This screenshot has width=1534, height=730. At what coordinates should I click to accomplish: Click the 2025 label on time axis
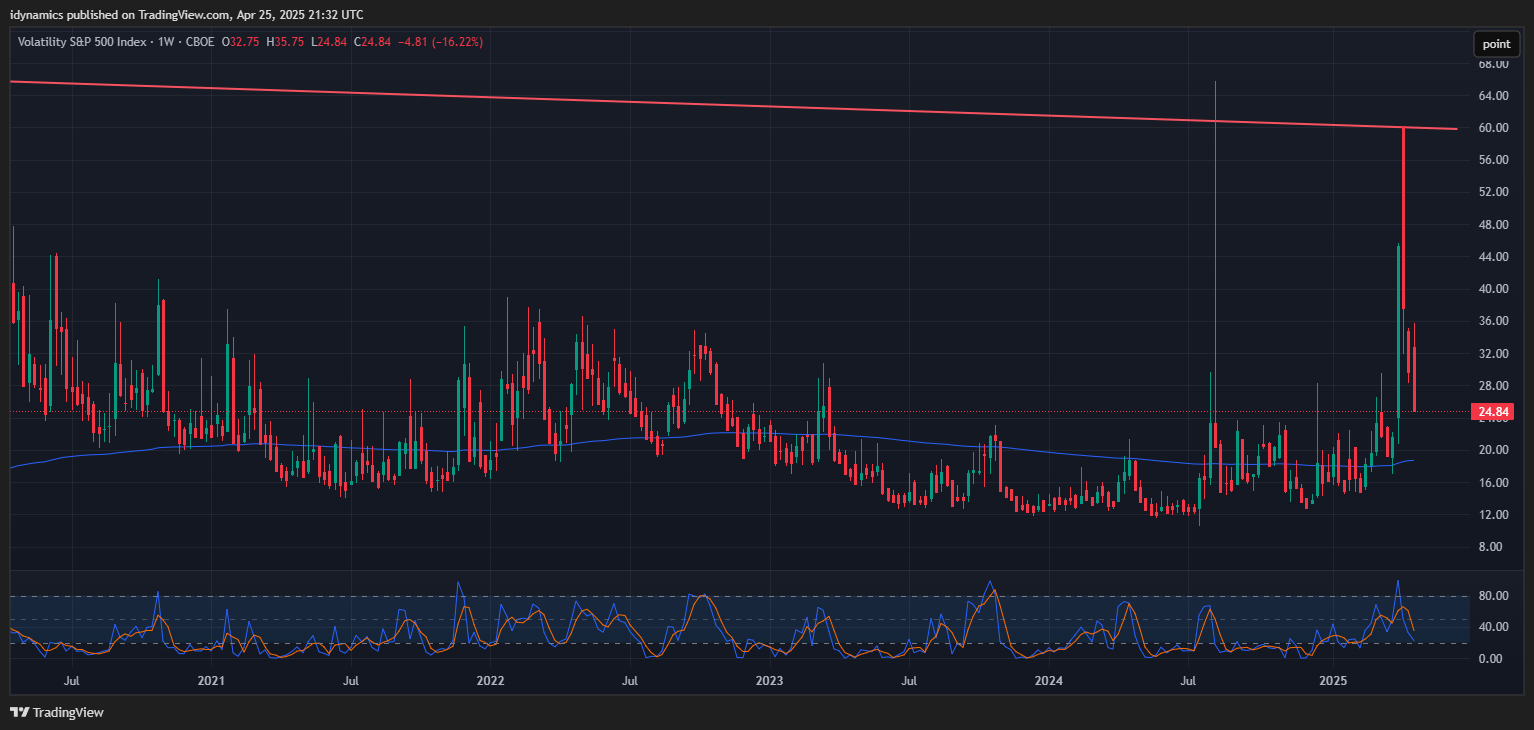(x=1333, y=681)
